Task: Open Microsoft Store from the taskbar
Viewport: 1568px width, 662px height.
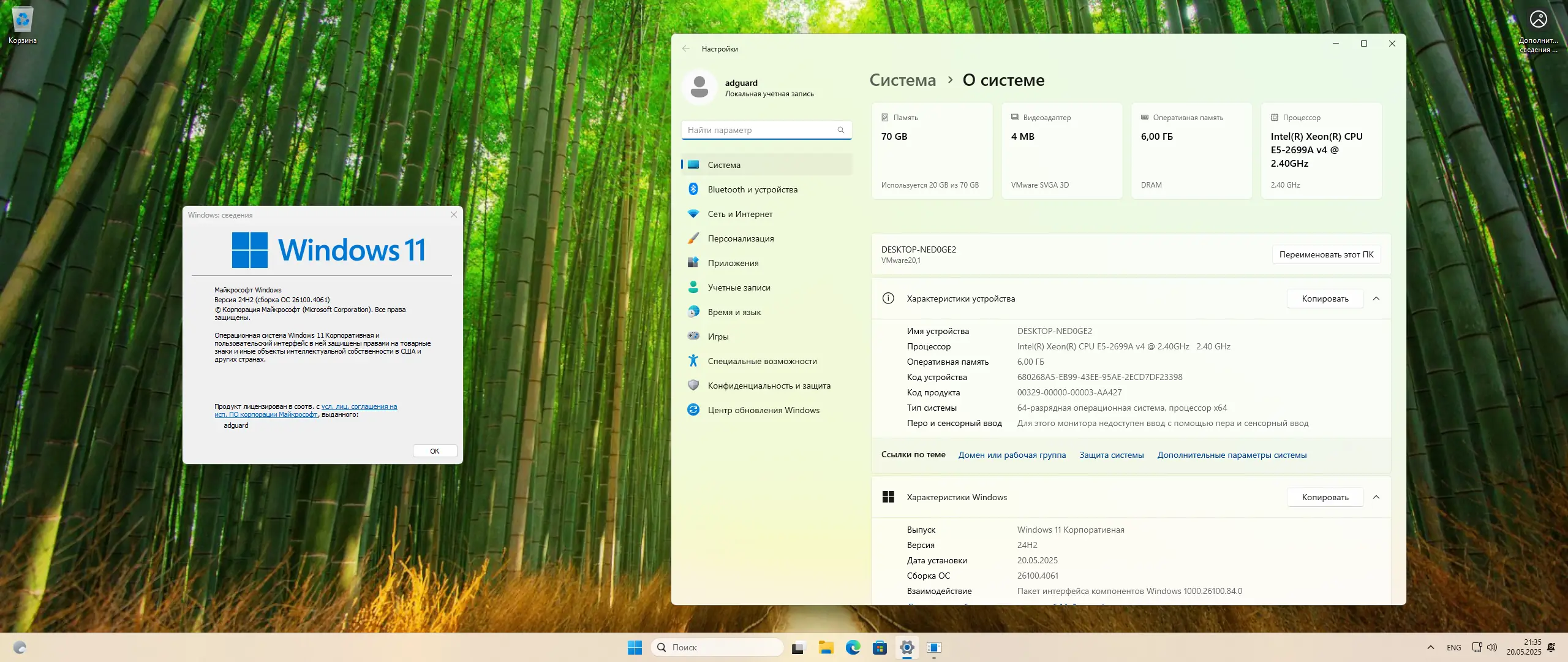Action: 880,647
